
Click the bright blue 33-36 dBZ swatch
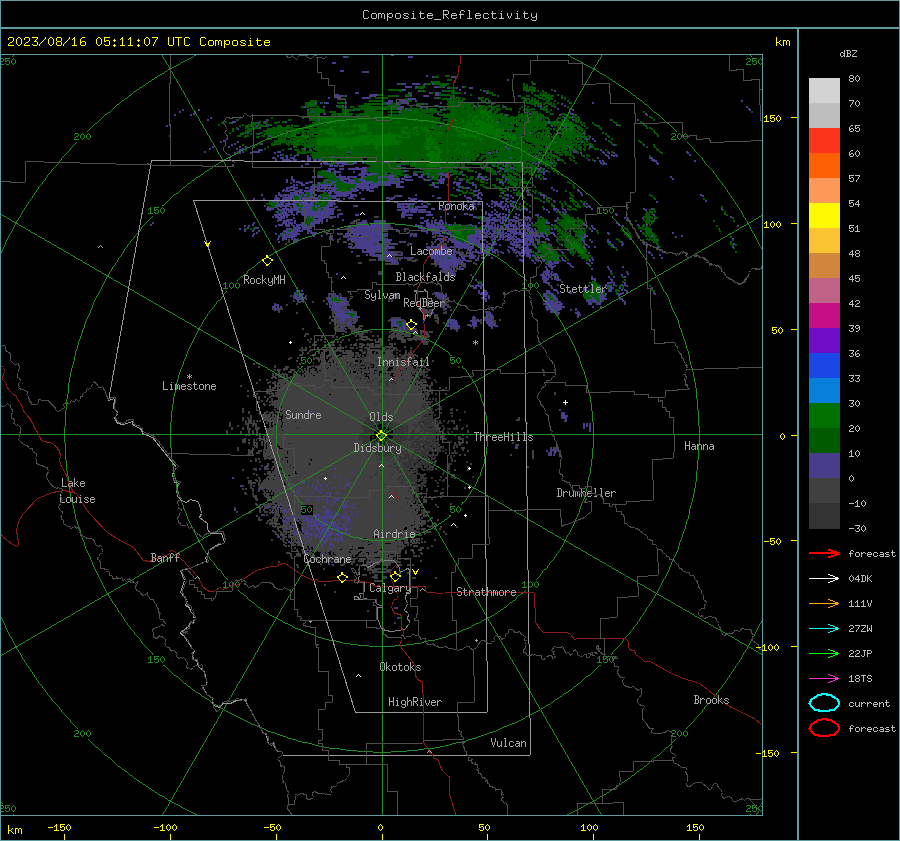(824, 366)
